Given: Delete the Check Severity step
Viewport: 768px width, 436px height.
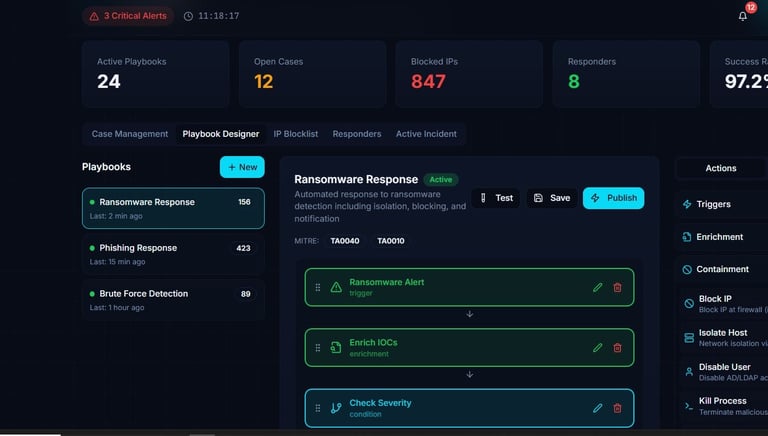Looking at the screenshot, I should tap(618, 408).
